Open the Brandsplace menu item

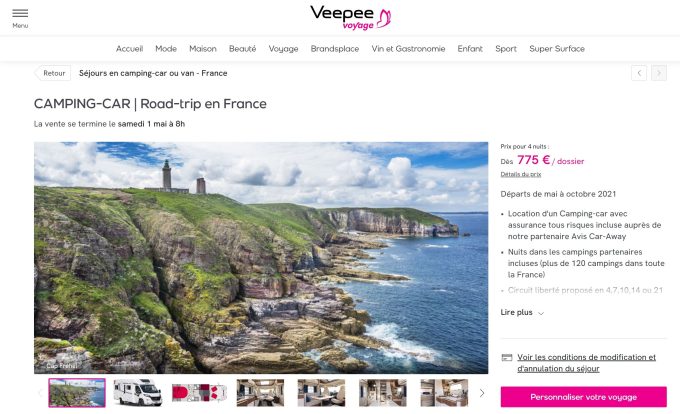pos(335,49)
